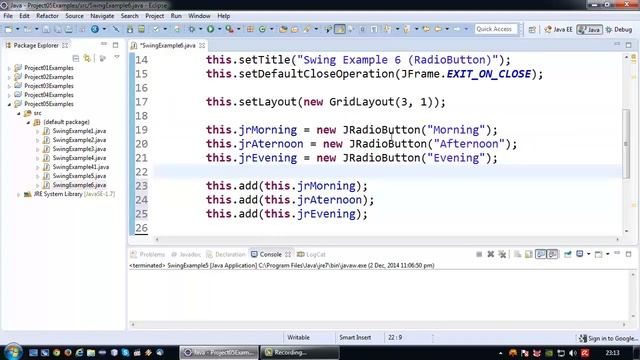
Task: Click the Save toolbar icon
Action: tap(46, 29)
